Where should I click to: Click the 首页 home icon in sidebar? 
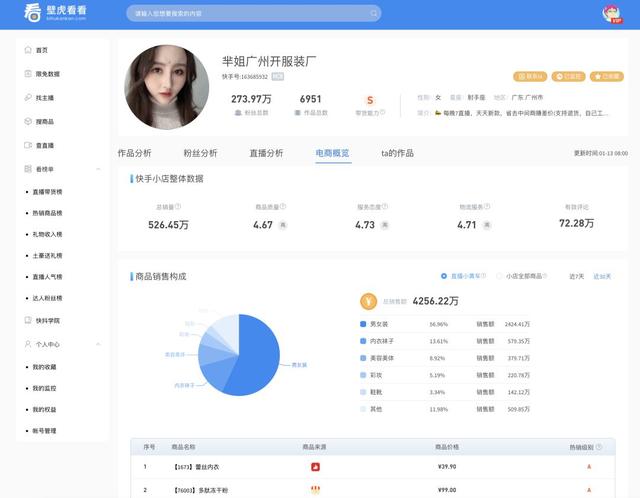coord(28,50)
